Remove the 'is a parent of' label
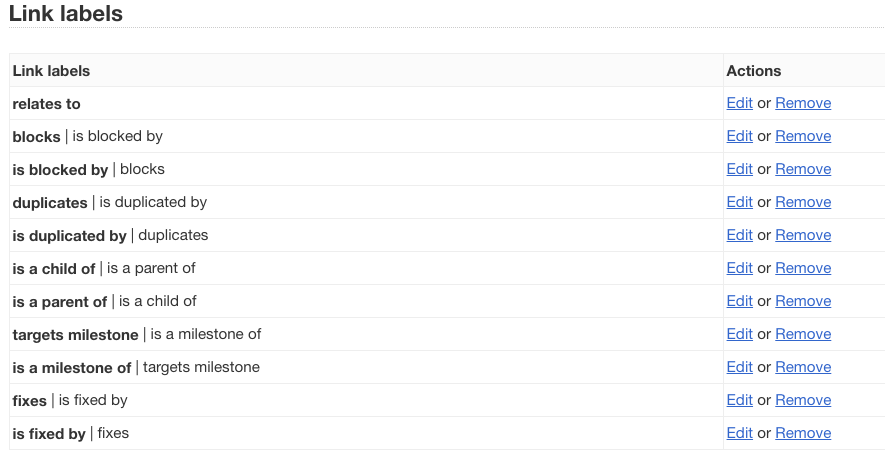Screen dimensions: 885x459 (x=803, y=301)
